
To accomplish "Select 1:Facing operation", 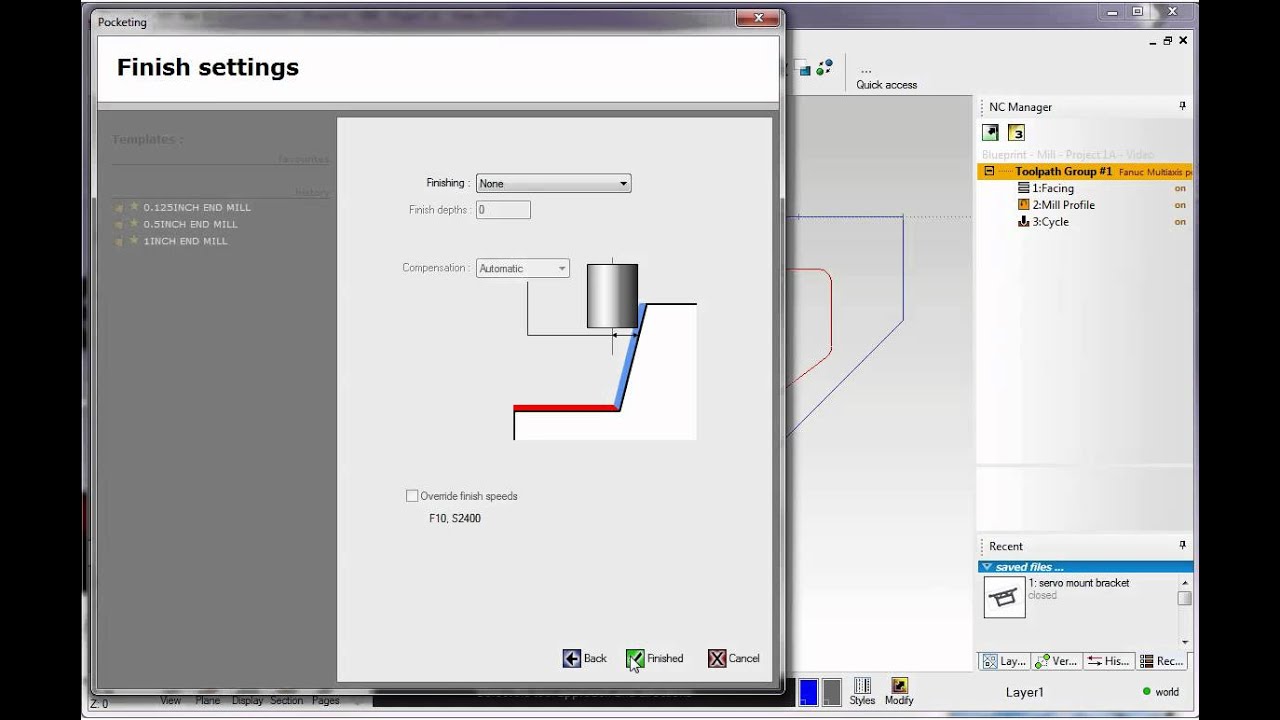I will click(1053, 188).
